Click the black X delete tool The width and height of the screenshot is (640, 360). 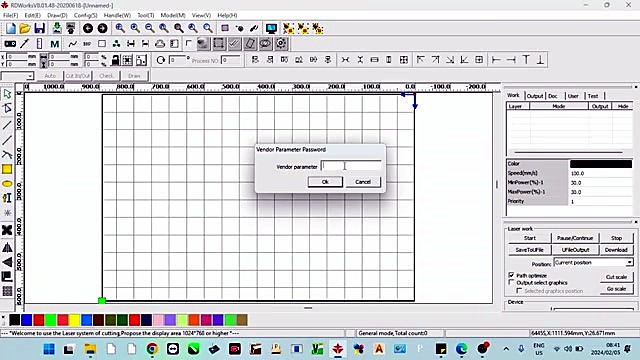pos(7,230)
